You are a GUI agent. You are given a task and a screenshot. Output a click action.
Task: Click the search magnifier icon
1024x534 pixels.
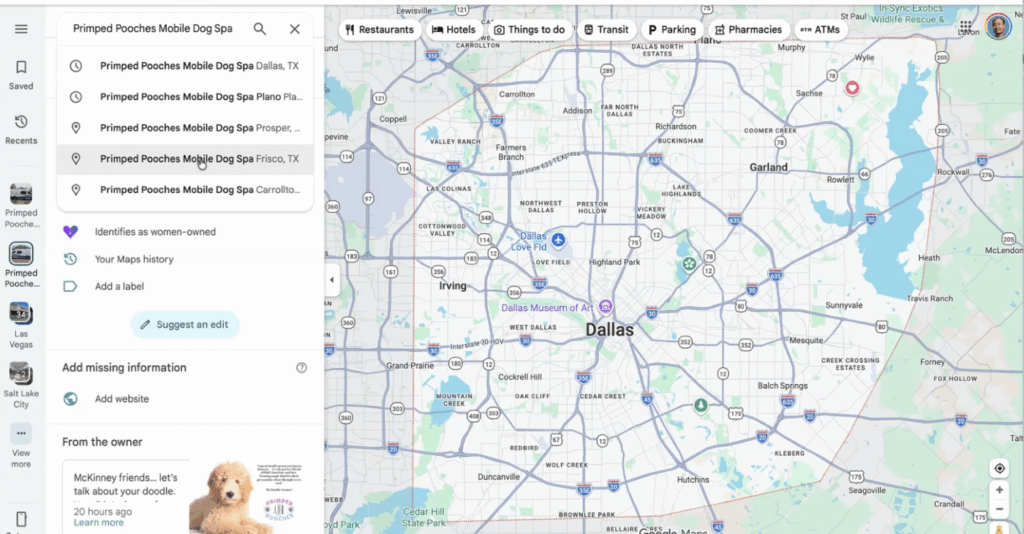[x=260, y=29]
